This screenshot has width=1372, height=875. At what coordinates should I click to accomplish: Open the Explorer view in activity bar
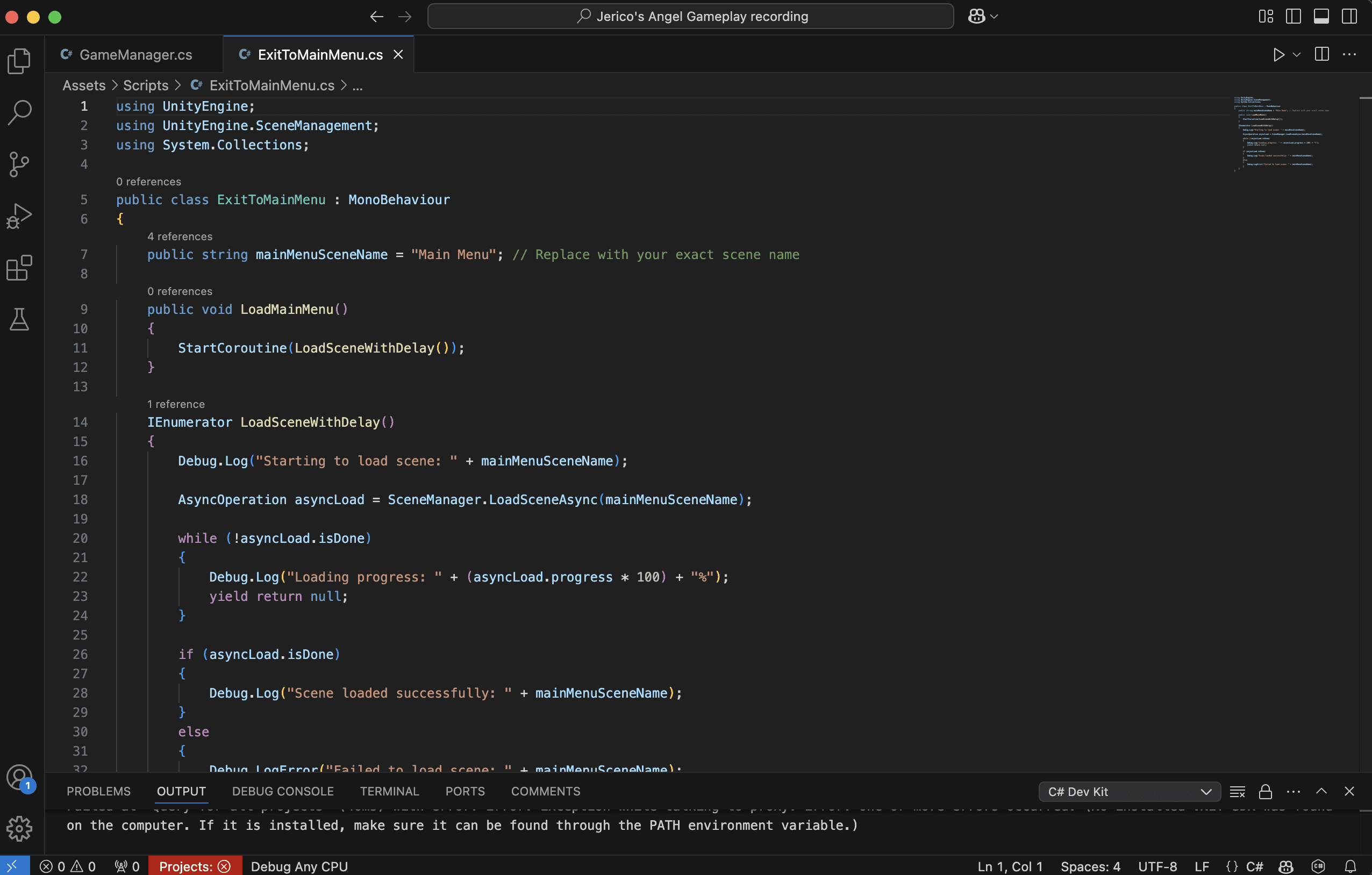coord(19,60)
